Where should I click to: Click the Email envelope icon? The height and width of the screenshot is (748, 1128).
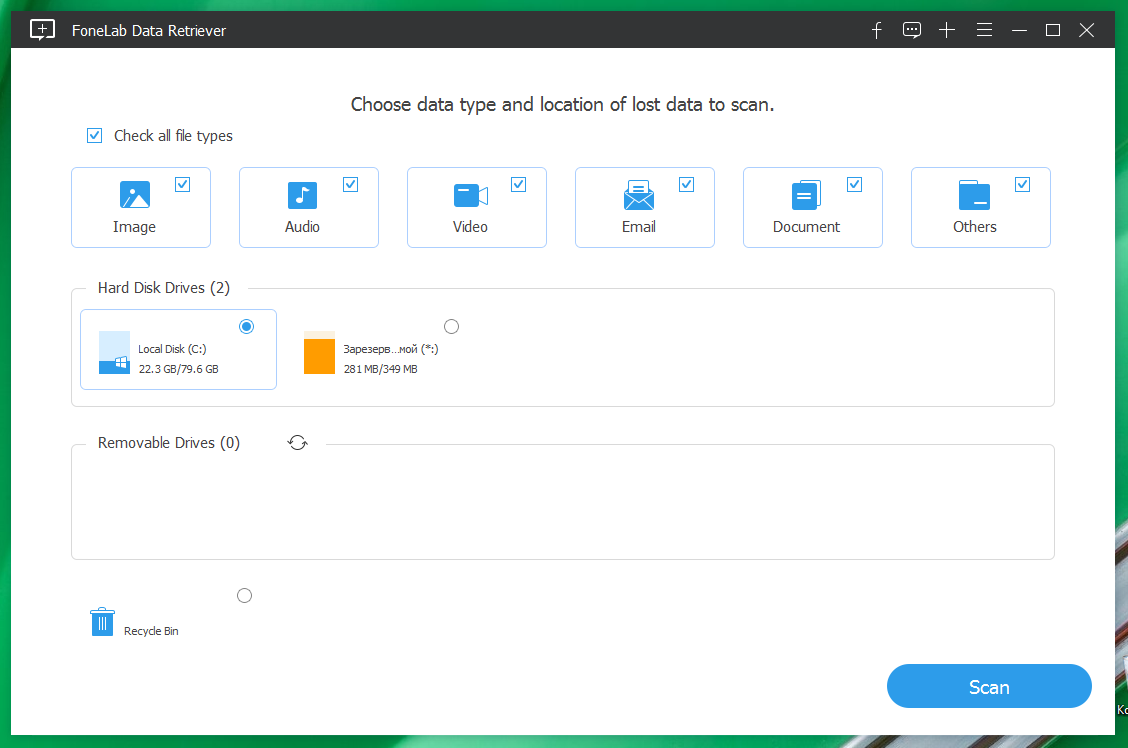pyautogui.click(x=638, y=195)
